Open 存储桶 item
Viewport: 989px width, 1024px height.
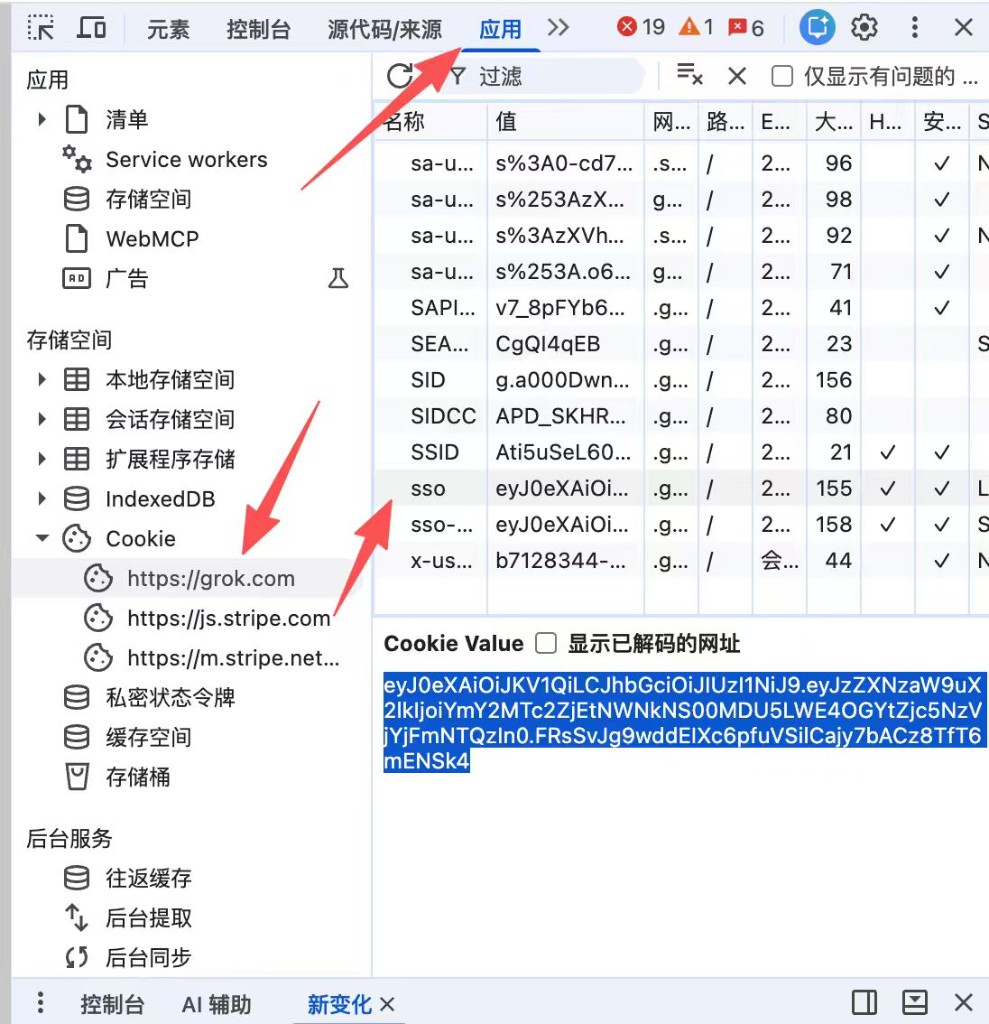[x=138, y=777]
